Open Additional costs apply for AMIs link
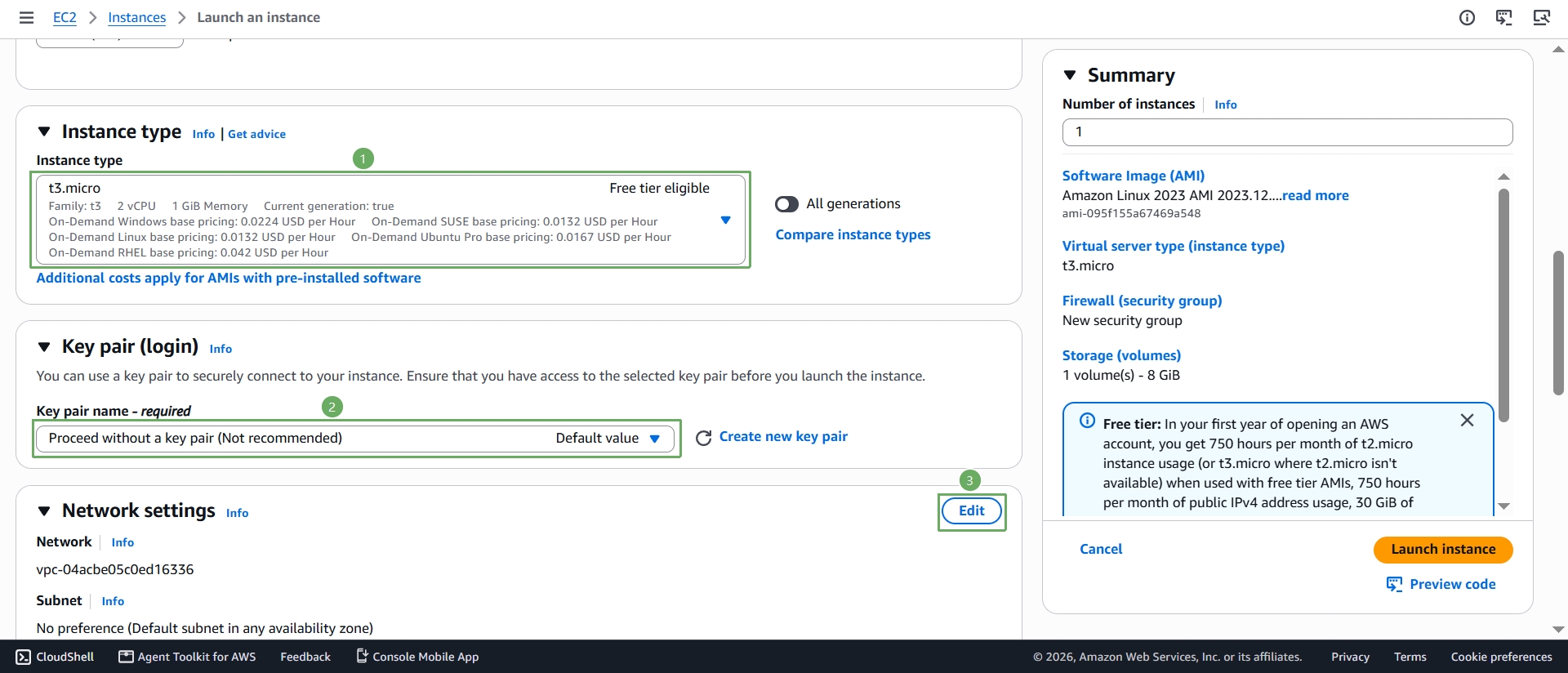 coord(229,278)
